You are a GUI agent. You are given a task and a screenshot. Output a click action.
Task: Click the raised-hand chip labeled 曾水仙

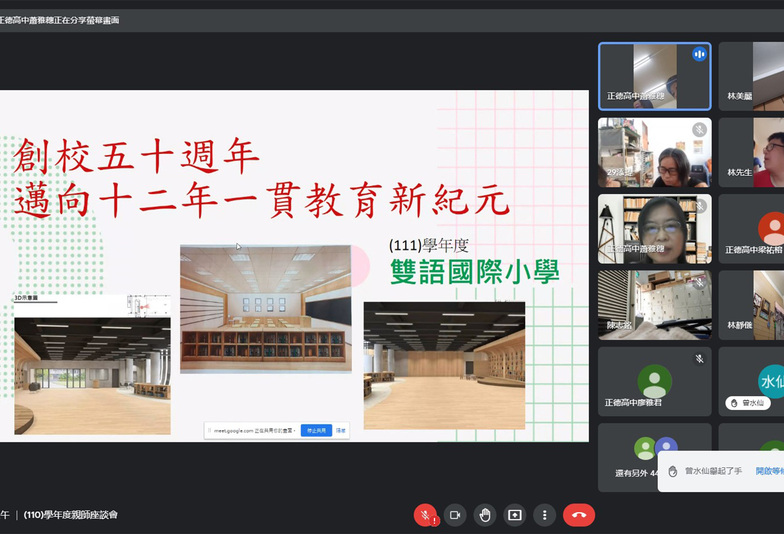pyautogui.click(x=748, y=403)
